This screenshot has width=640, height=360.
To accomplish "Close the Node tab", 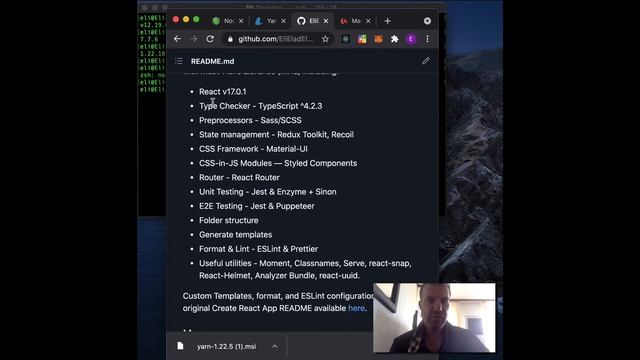I will tap(241, 21).
